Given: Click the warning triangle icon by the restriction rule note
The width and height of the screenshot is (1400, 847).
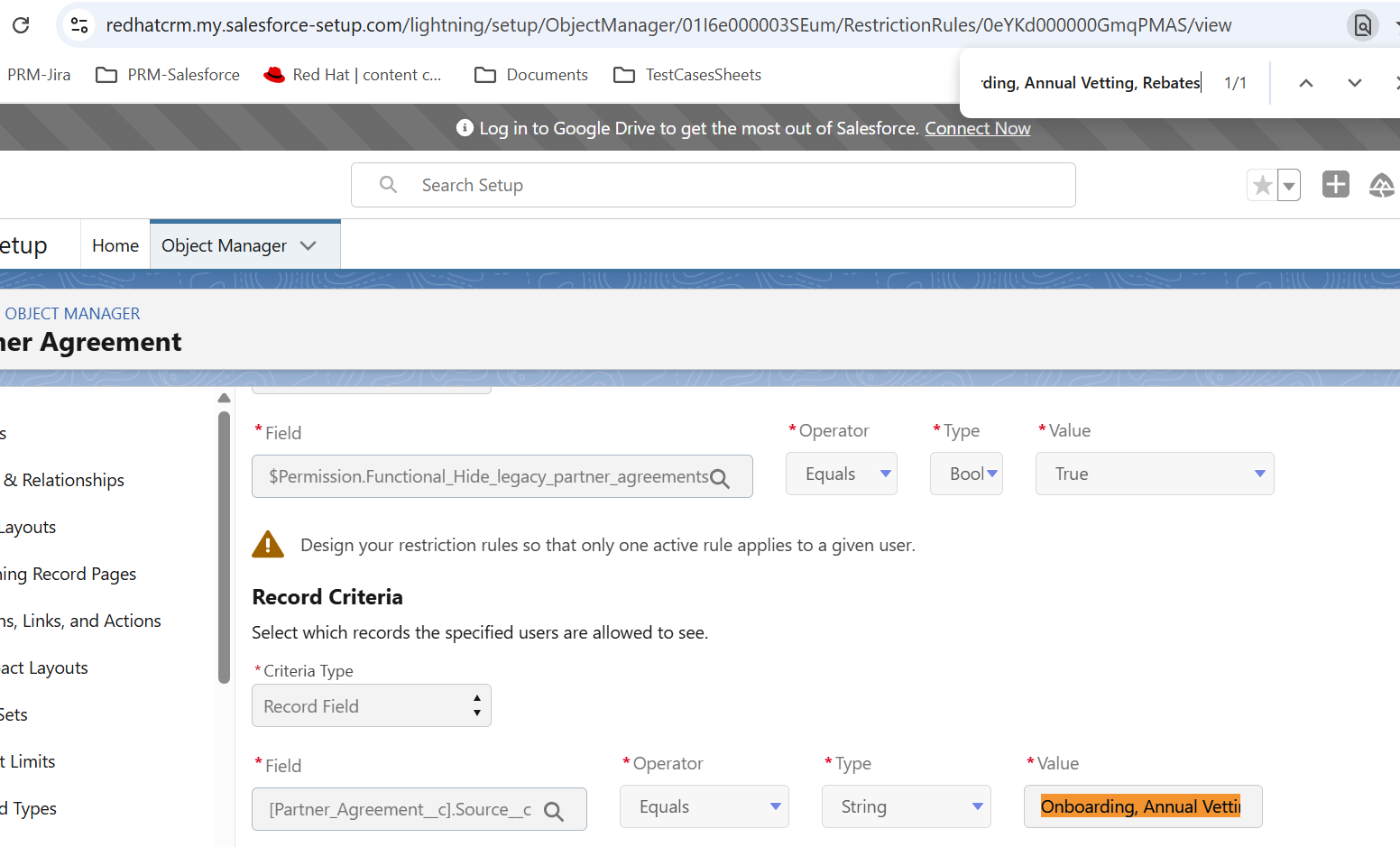Looking at the screenshot, I should [268, 545].
